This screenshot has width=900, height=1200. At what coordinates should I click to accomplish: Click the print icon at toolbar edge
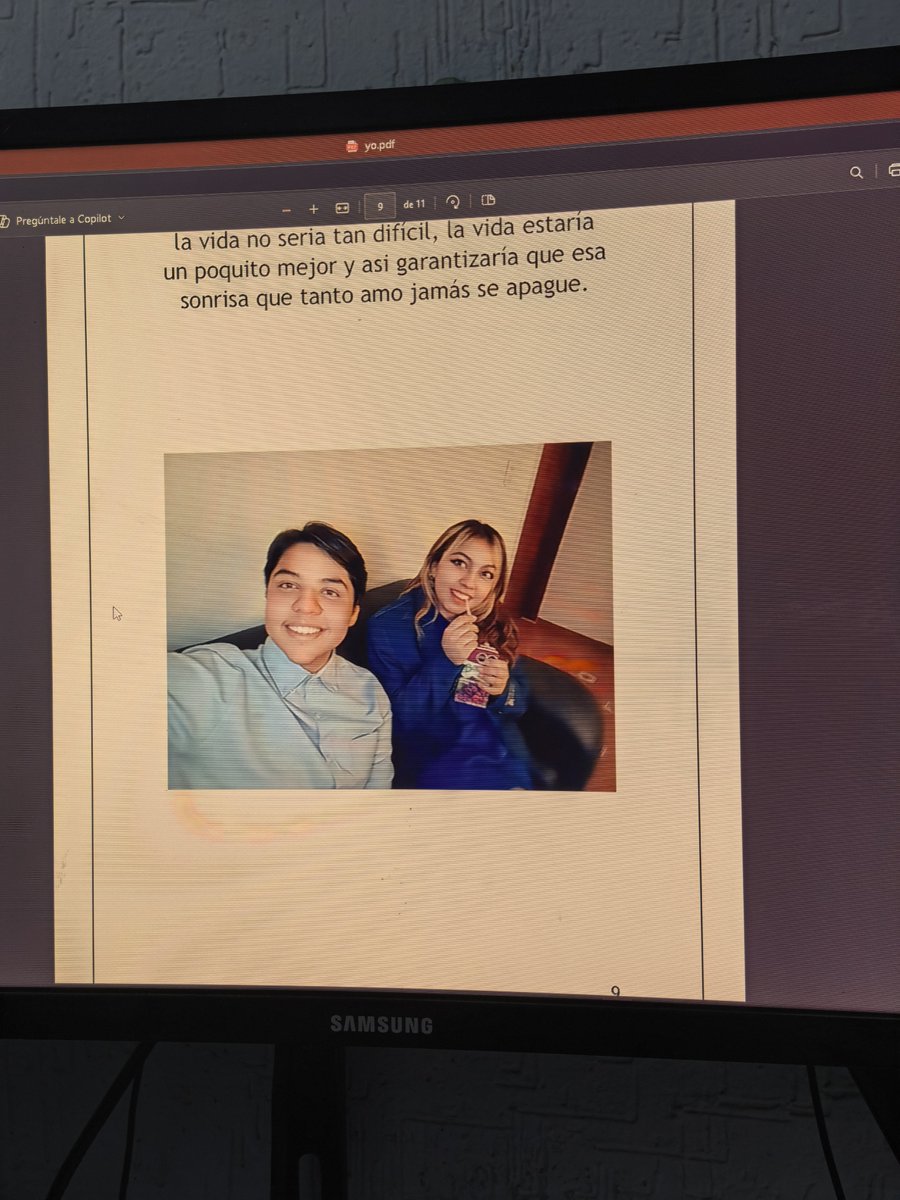tap(892, 170)
